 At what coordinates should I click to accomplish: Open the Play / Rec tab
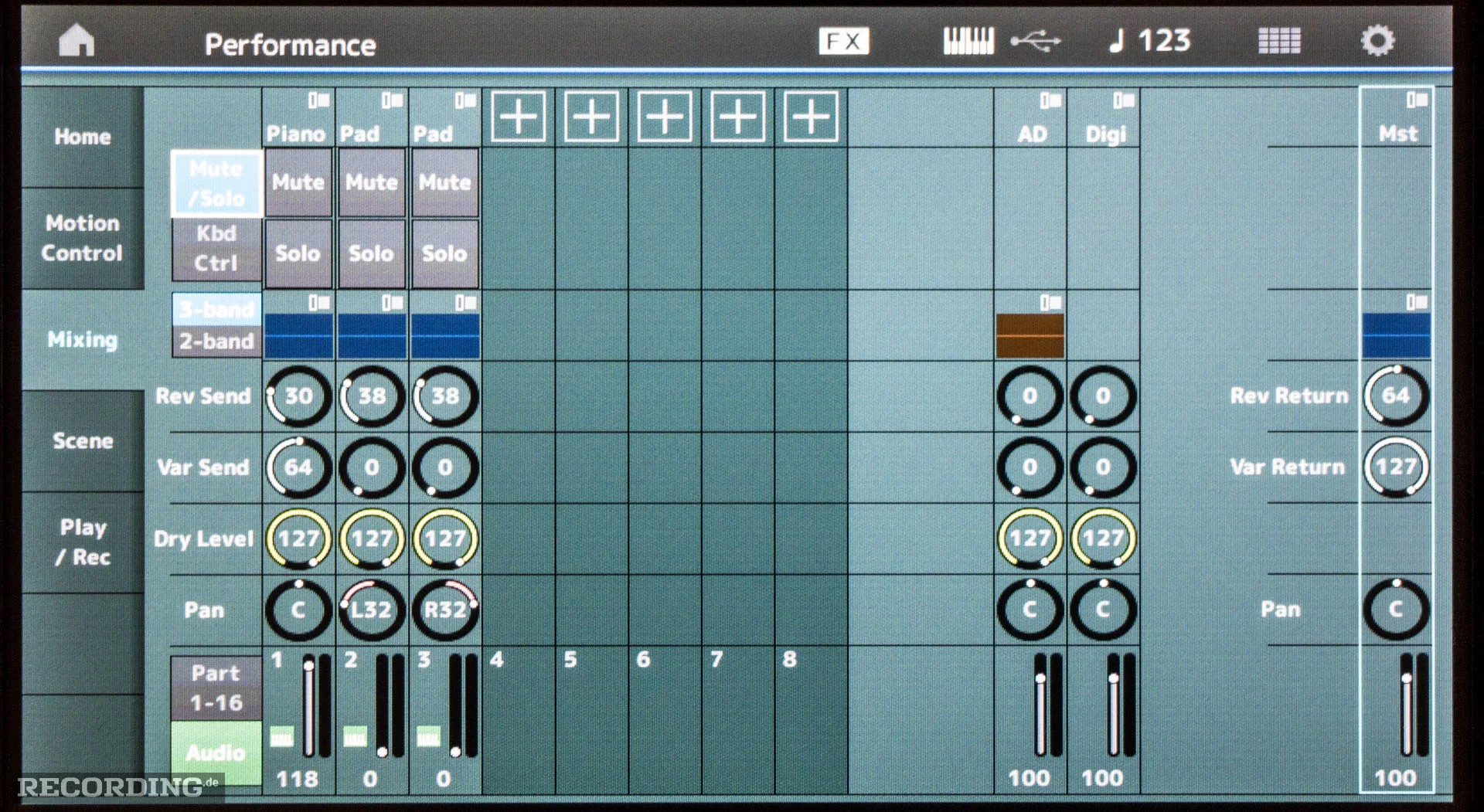[83, 542]
